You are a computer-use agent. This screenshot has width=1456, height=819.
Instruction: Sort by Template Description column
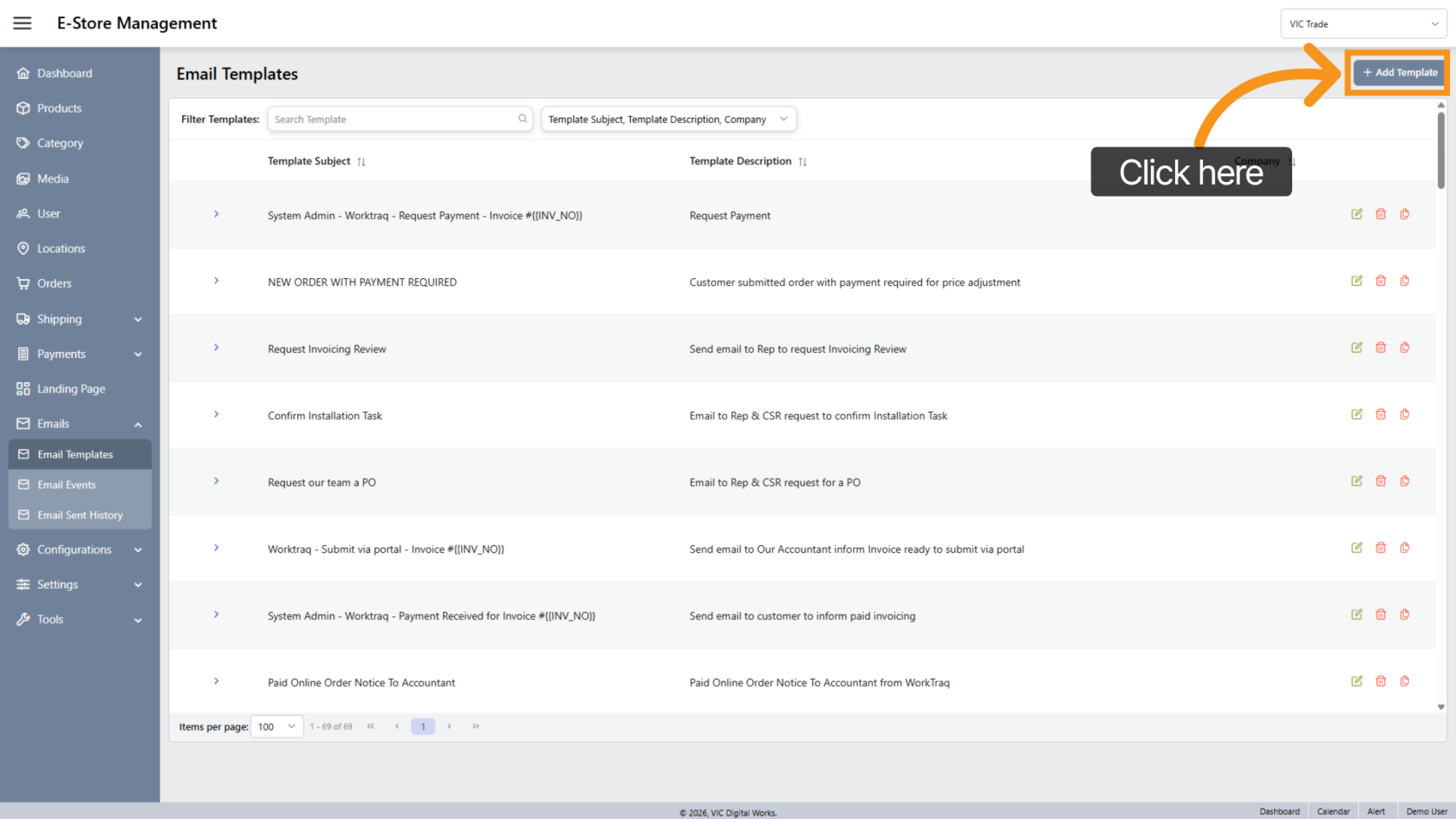click(x=803, y=162)
